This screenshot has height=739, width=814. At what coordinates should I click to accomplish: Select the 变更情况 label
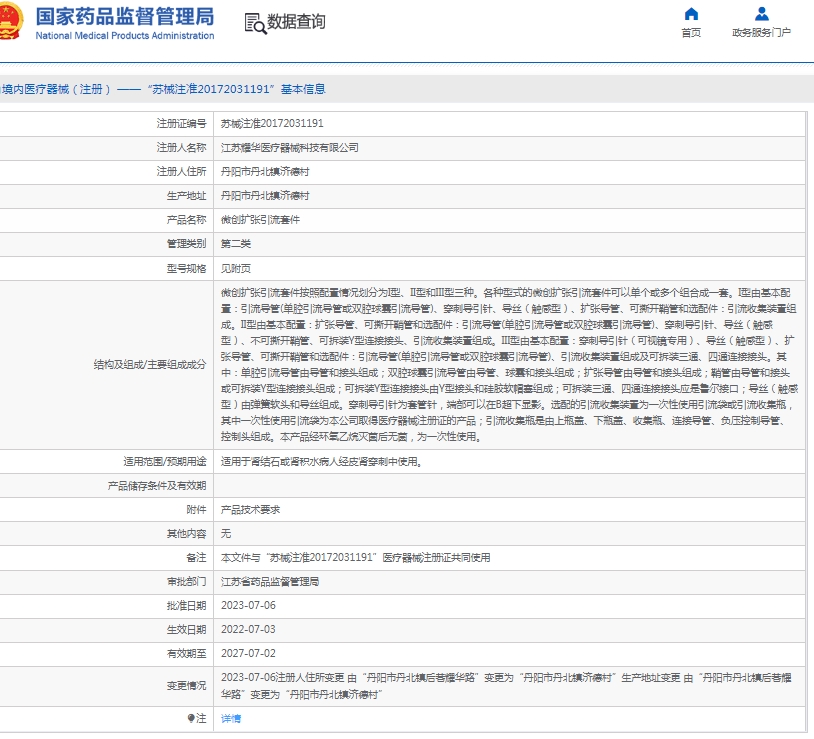[x=186, y=686]
